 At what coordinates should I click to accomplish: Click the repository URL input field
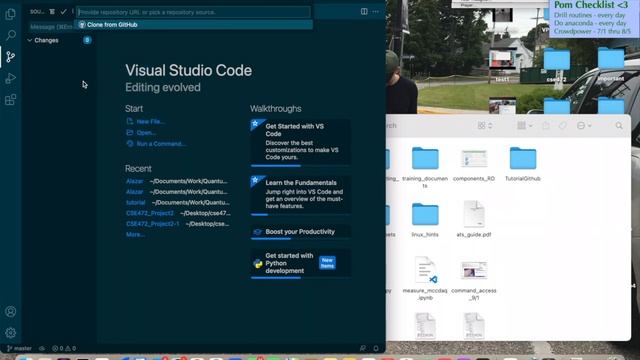point(193,12)
